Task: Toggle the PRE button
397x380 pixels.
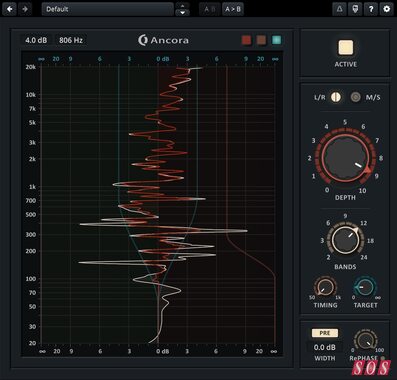Action: 325,333
